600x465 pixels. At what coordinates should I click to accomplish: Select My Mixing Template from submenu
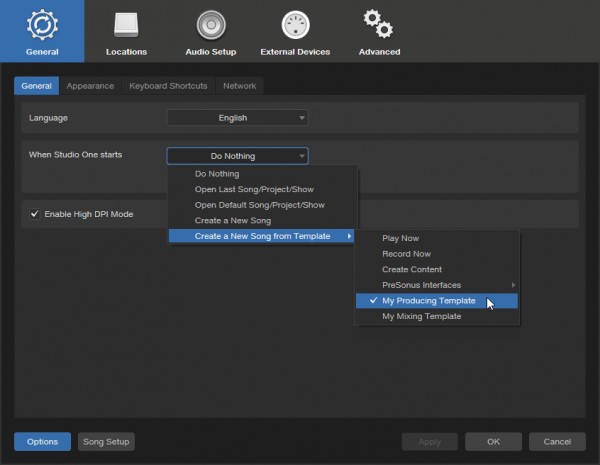421,316
